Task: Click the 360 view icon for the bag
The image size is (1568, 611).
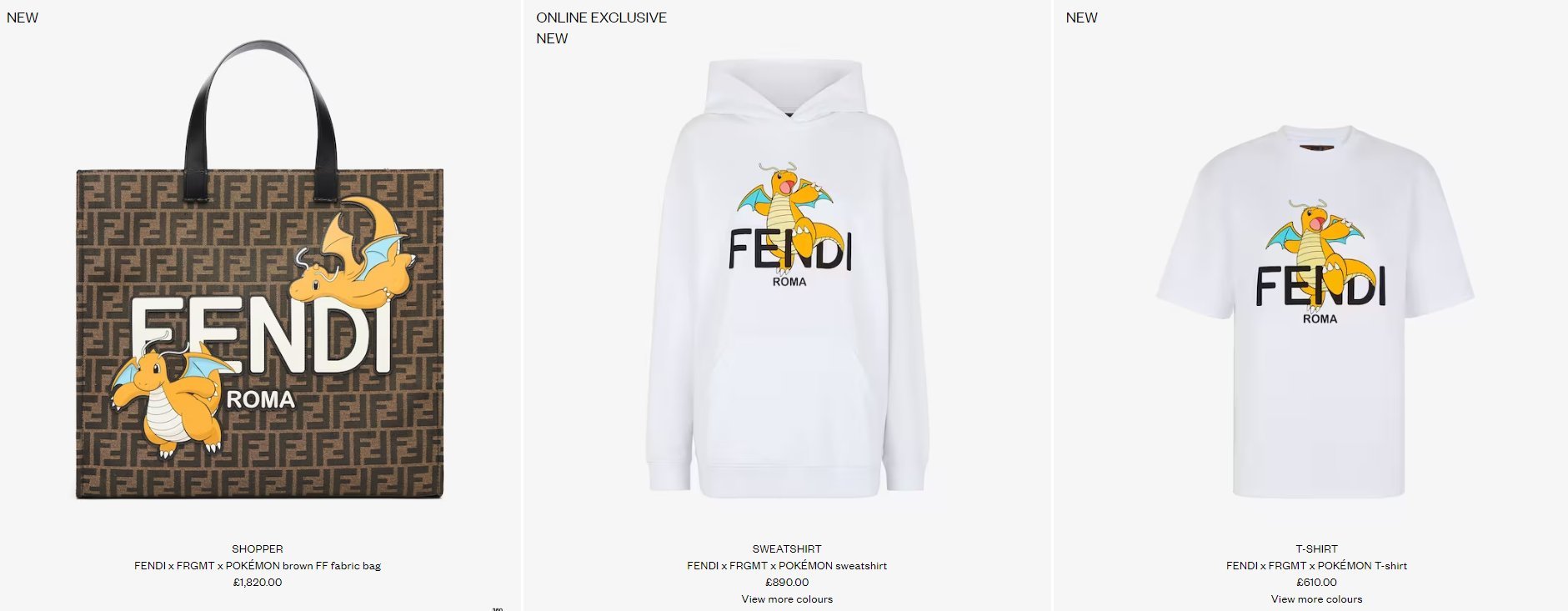Action: click(498, 608)
